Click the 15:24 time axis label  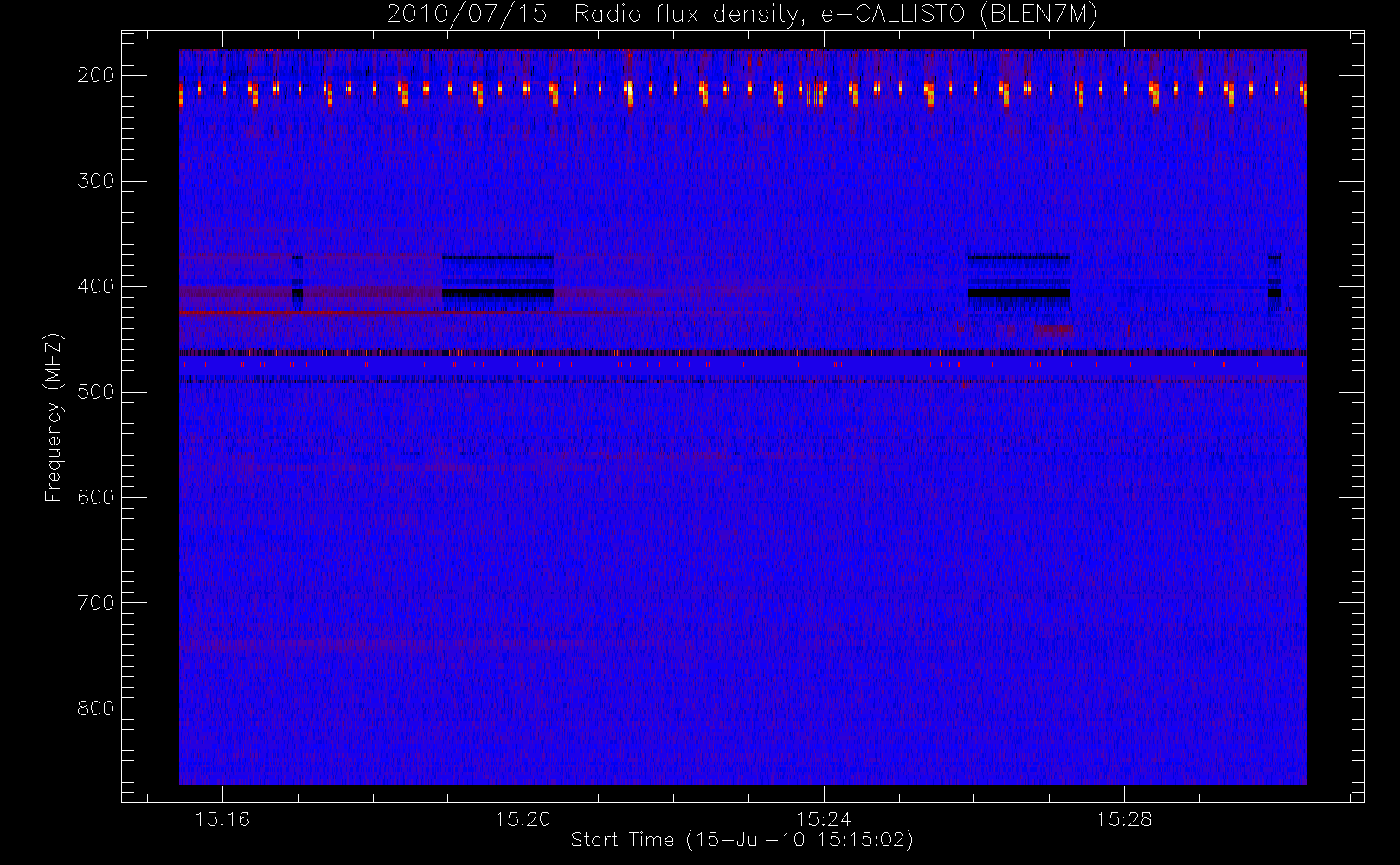(x=824, y=819)
